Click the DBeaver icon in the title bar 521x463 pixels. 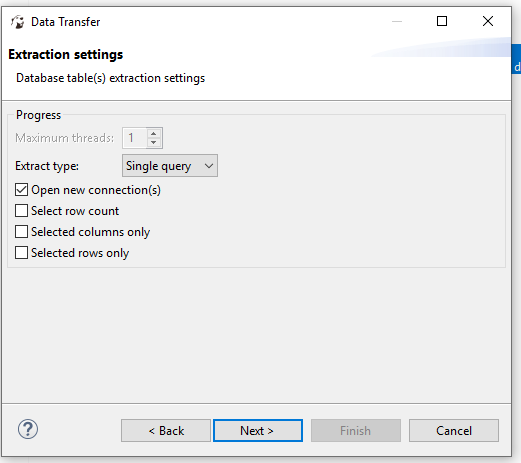coord(18,22)
